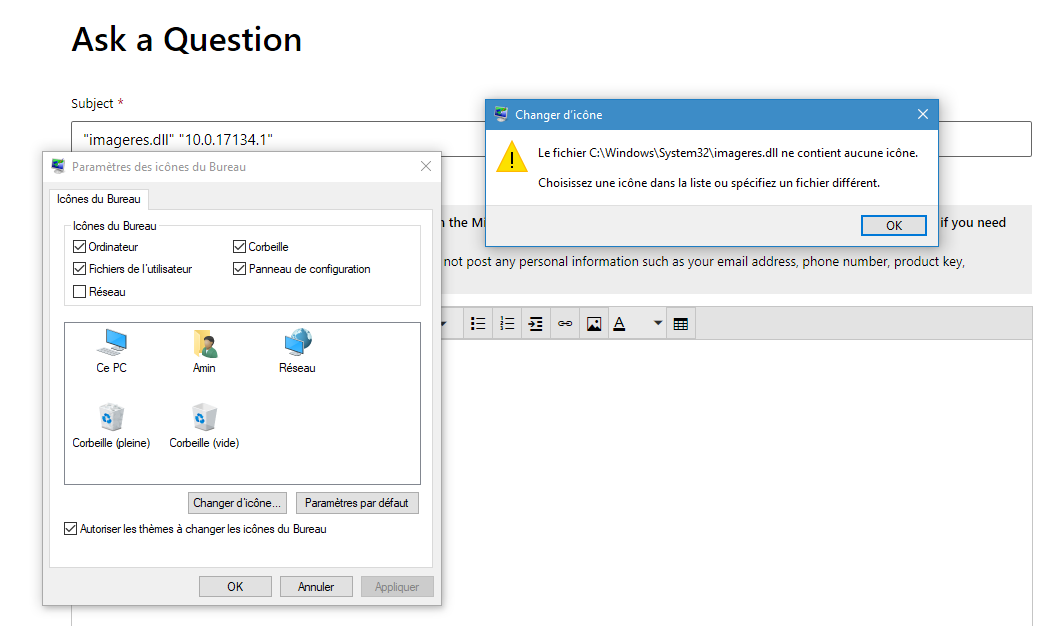Select the Corbeille (pleine) icon
1051x626 pixels.
111,426
